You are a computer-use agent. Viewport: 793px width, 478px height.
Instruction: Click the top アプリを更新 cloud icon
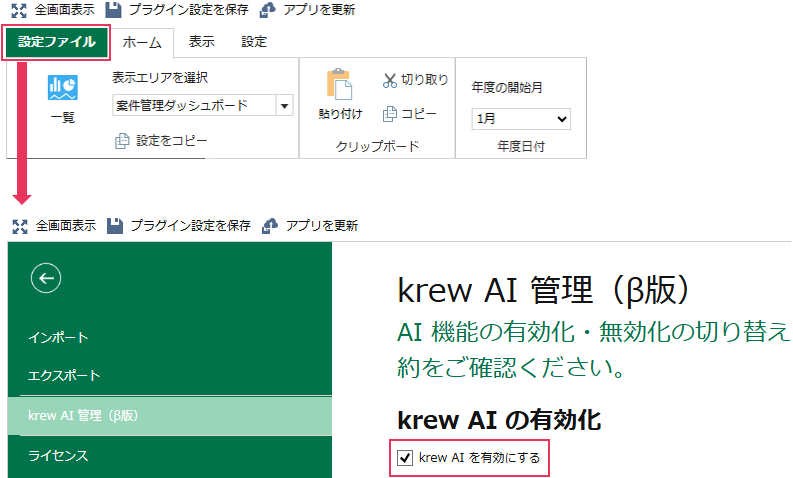pos(268,9)
